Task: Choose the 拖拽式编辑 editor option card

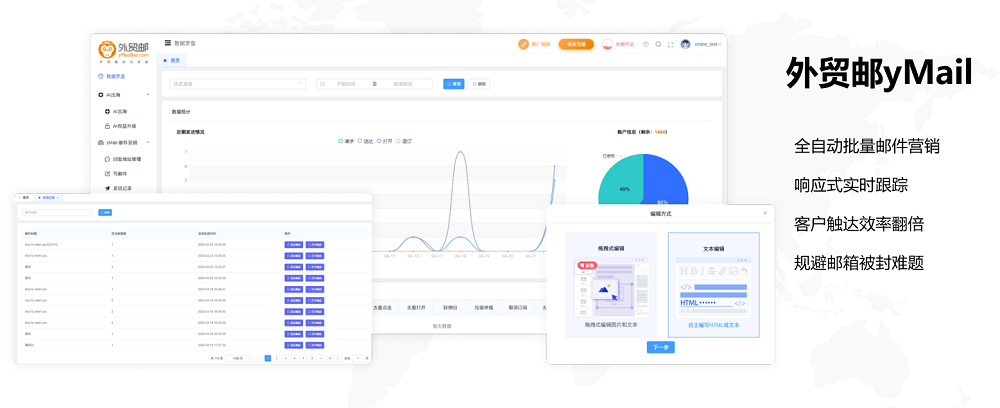Action: 611,284
